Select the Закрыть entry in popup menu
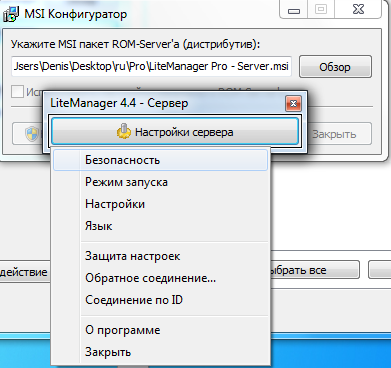The image size is (391, 368). point(160,352)
